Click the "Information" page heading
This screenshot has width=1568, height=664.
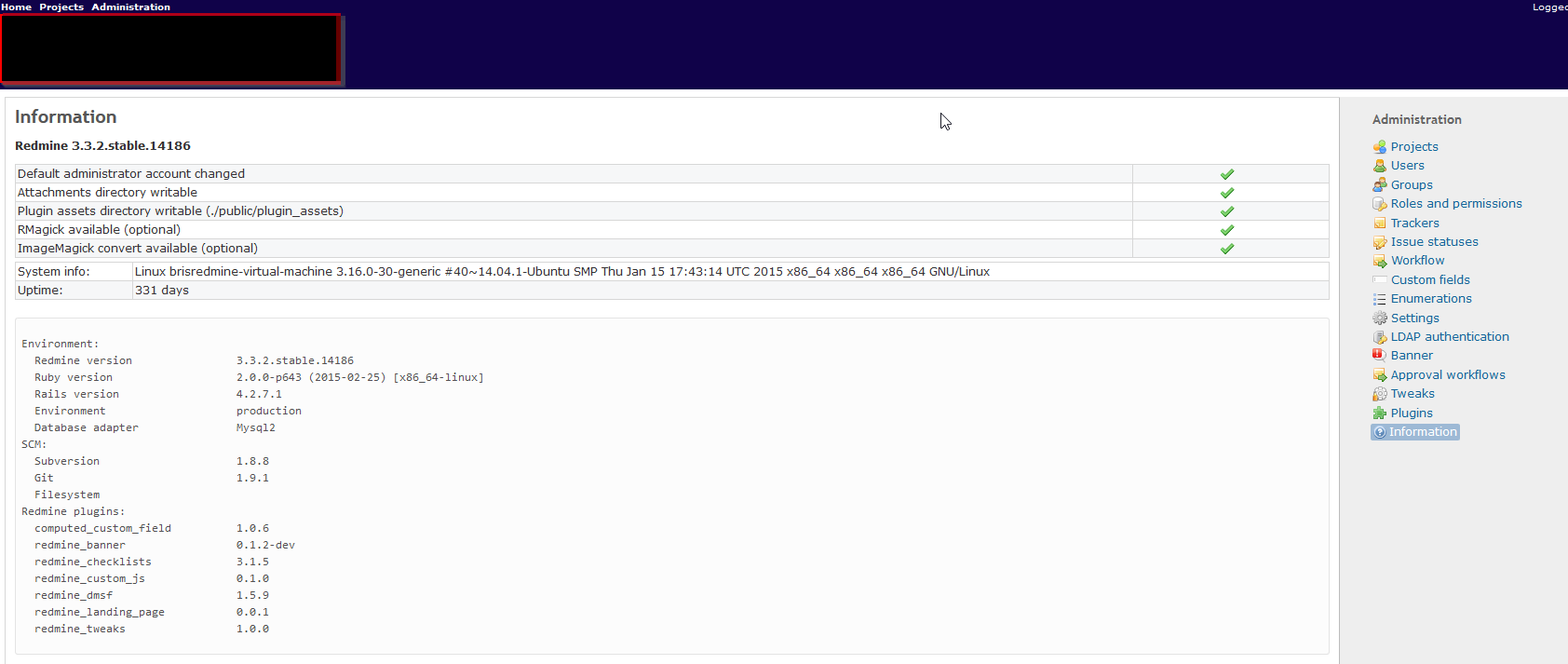[65, 116]
